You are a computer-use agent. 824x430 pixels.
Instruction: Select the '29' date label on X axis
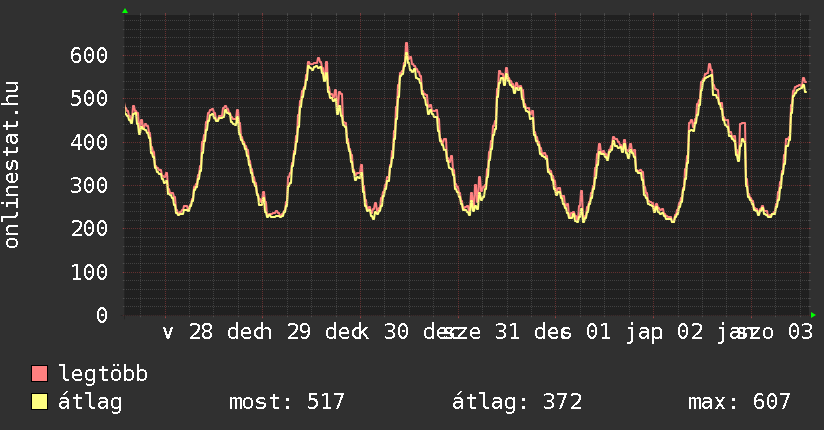click(299, 333)
